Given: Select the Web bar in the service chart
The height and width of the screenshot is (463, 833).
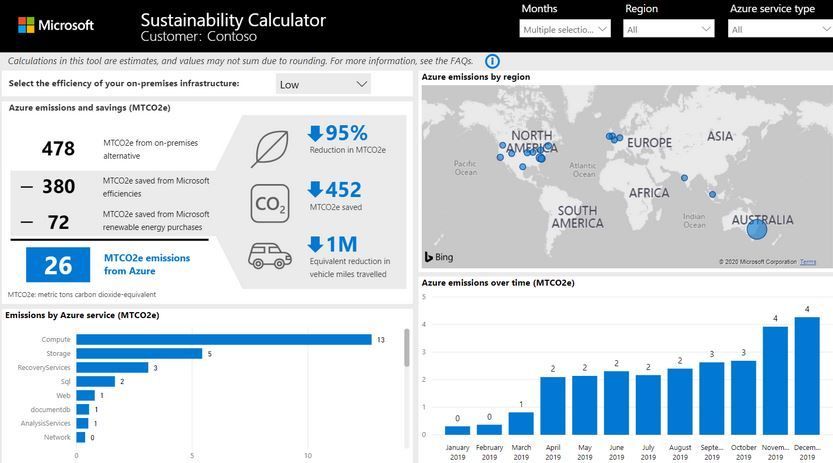Looking at the screenshot, I should coord(86,396).
